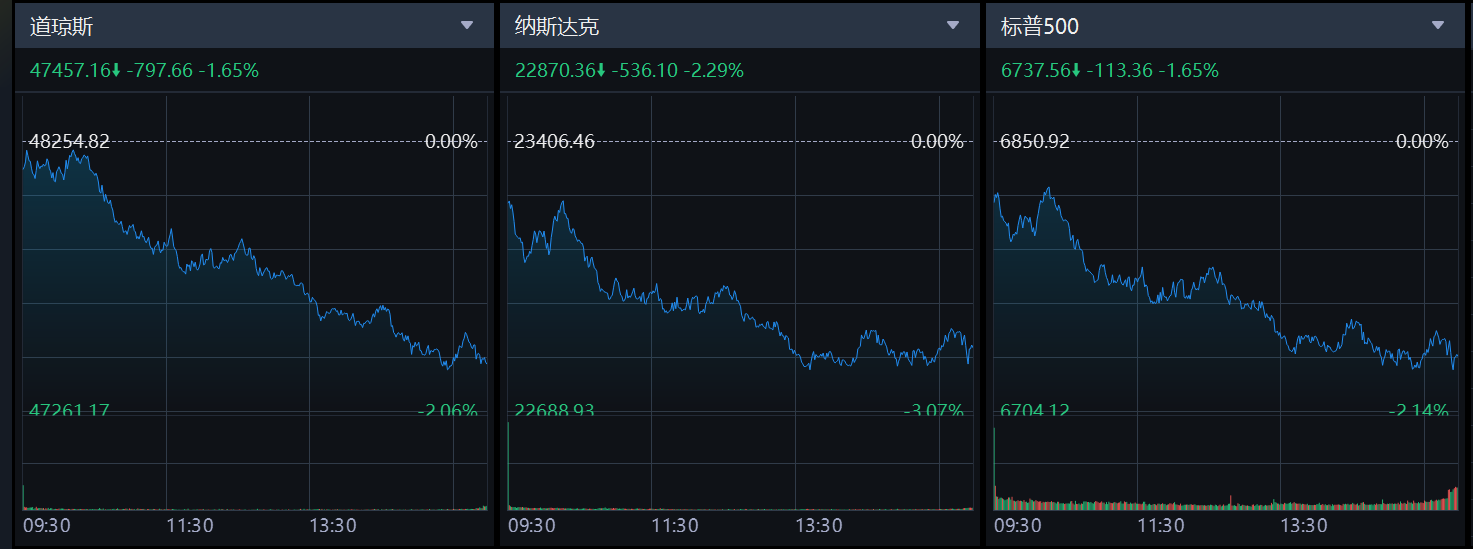
Task: Click the -3.07% low label on 纳斯达克
Action: 933,411
